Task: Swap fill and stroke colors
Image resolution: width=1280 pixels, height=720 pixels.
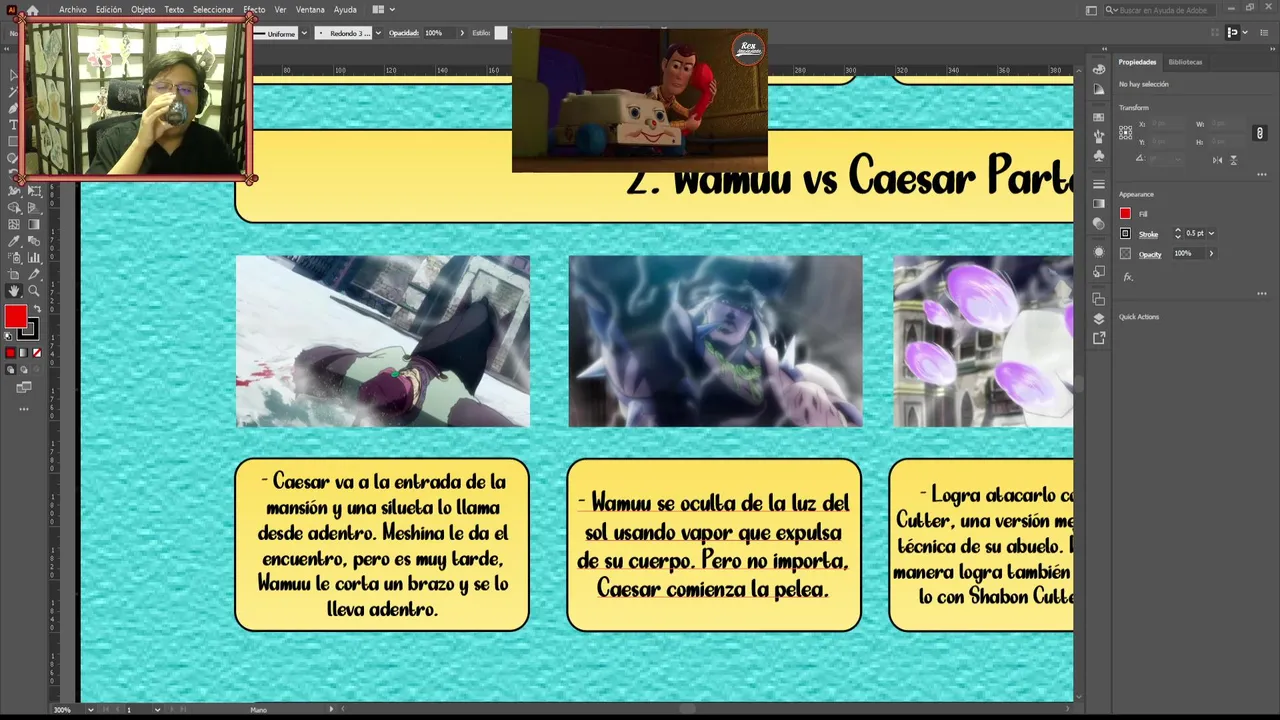Action: (x=37, y=309)
